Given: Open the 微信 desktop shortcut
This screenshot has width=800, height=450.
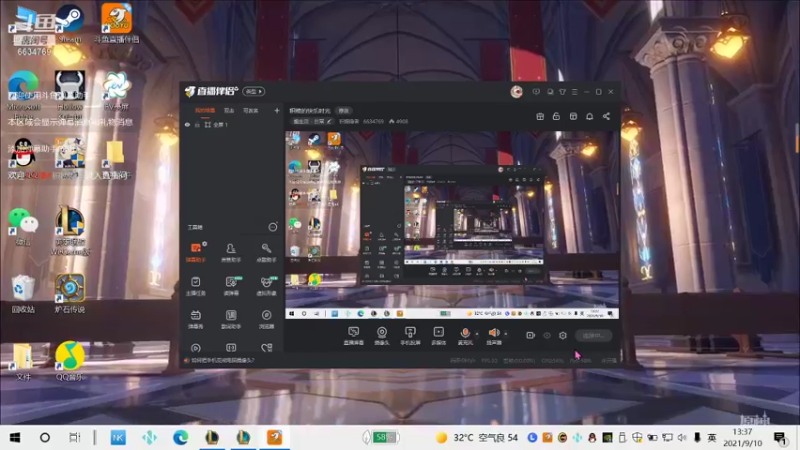Looking at the screenshot, I should pyautogui.click(x=23, y=227).
